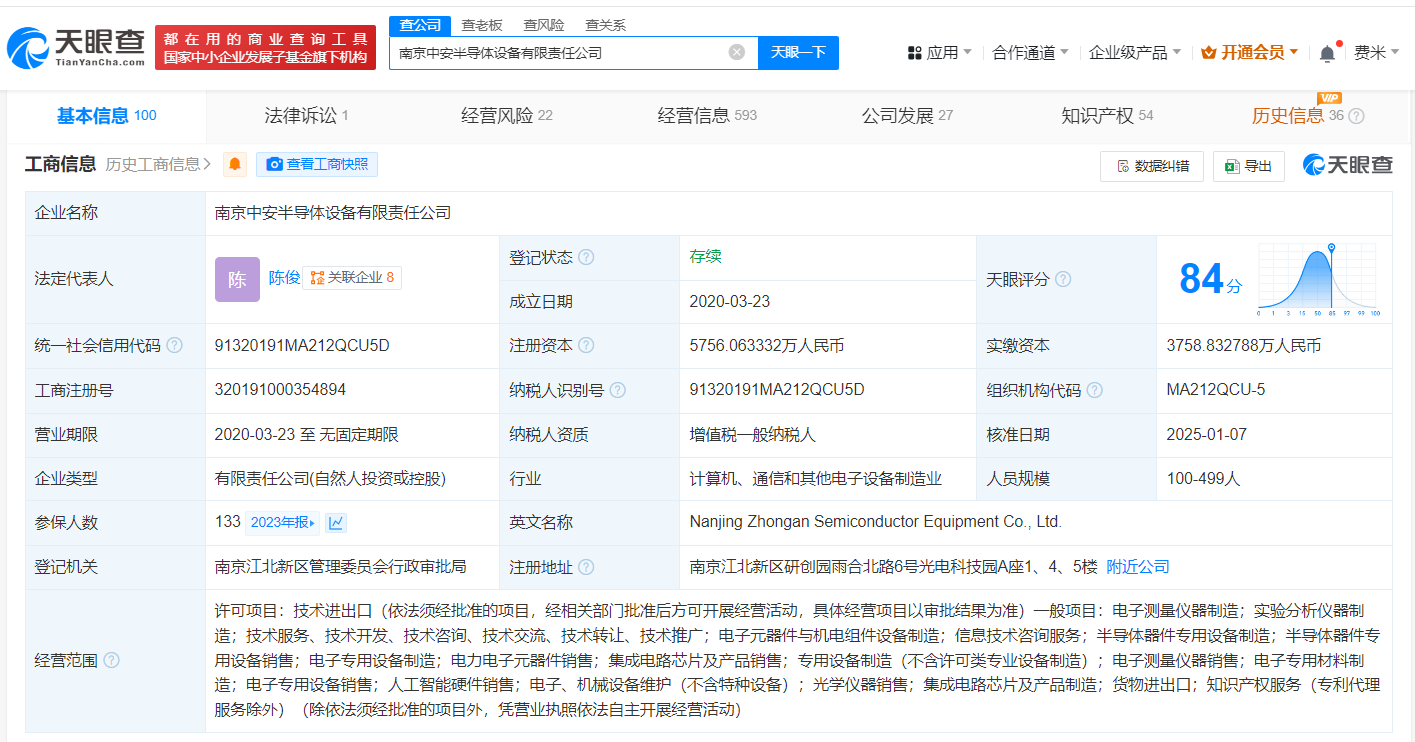Select the 查老板 search tab
The height and width of the screenshot is (742, 1415).
pyautogui.click(x=482, y=25)
